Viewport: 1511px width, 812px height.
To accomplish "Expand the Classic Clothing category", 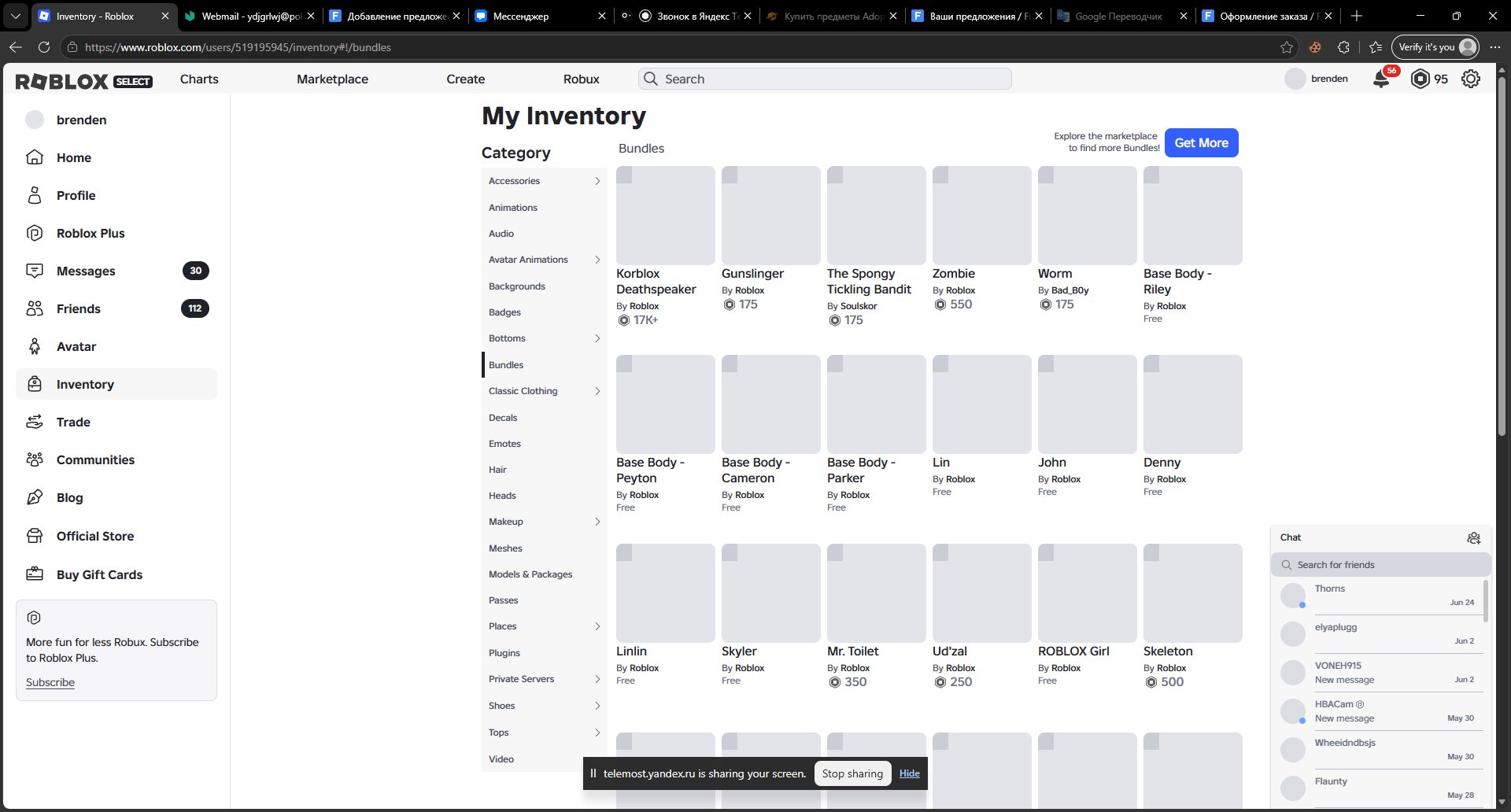I will [597, 391].
